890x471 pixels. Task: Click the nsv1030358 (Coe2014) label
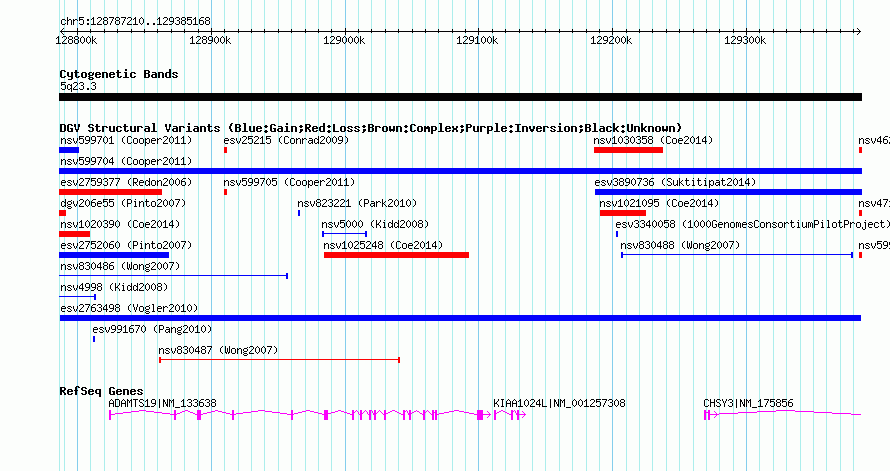653,140
